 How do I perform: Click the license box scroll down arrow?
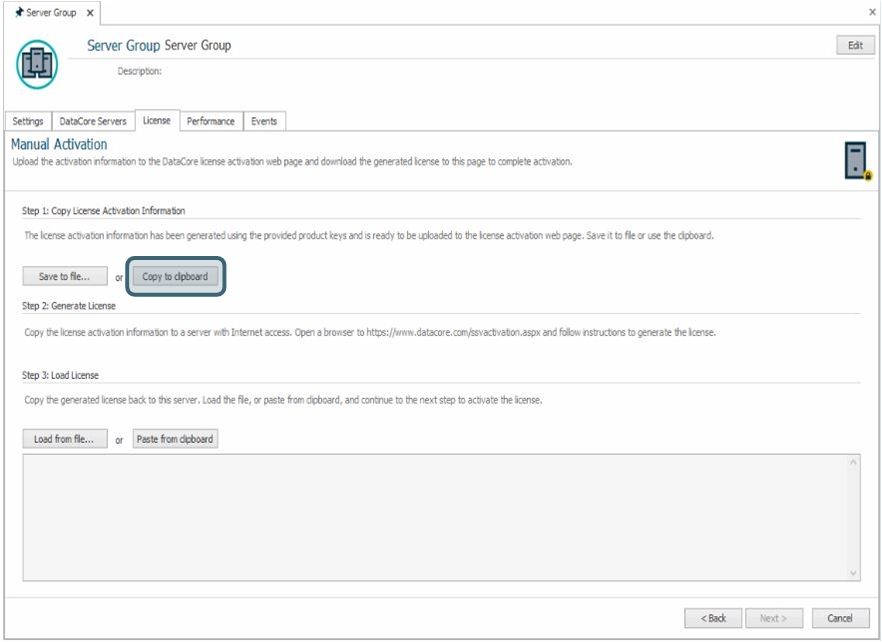click(x=853, y=573)
